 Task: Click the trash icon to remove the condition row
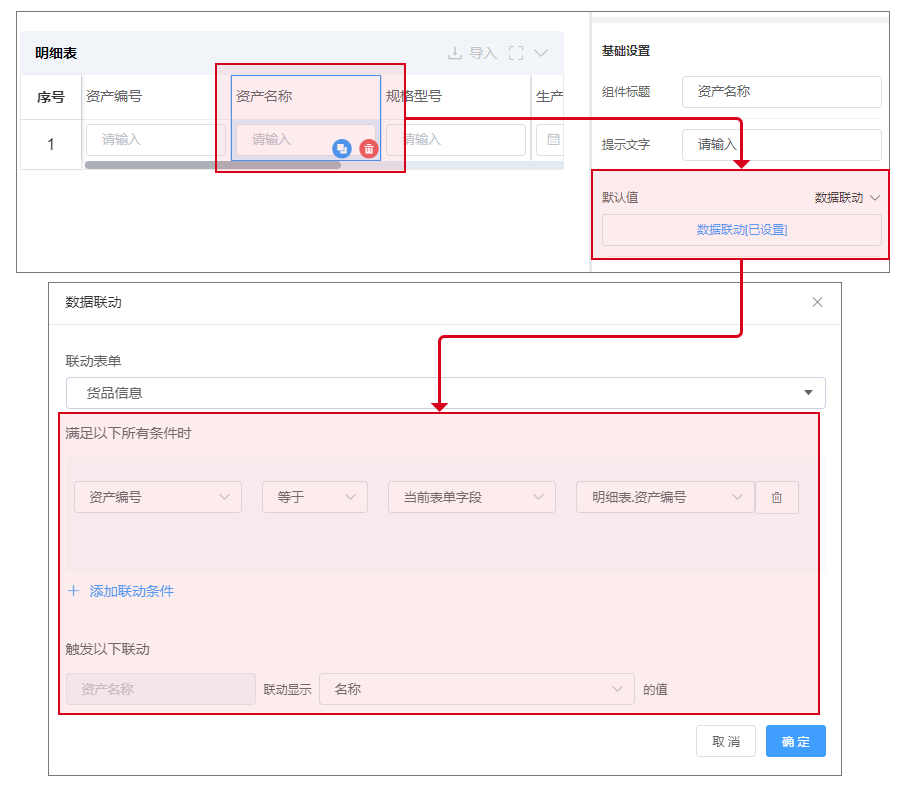777,497
